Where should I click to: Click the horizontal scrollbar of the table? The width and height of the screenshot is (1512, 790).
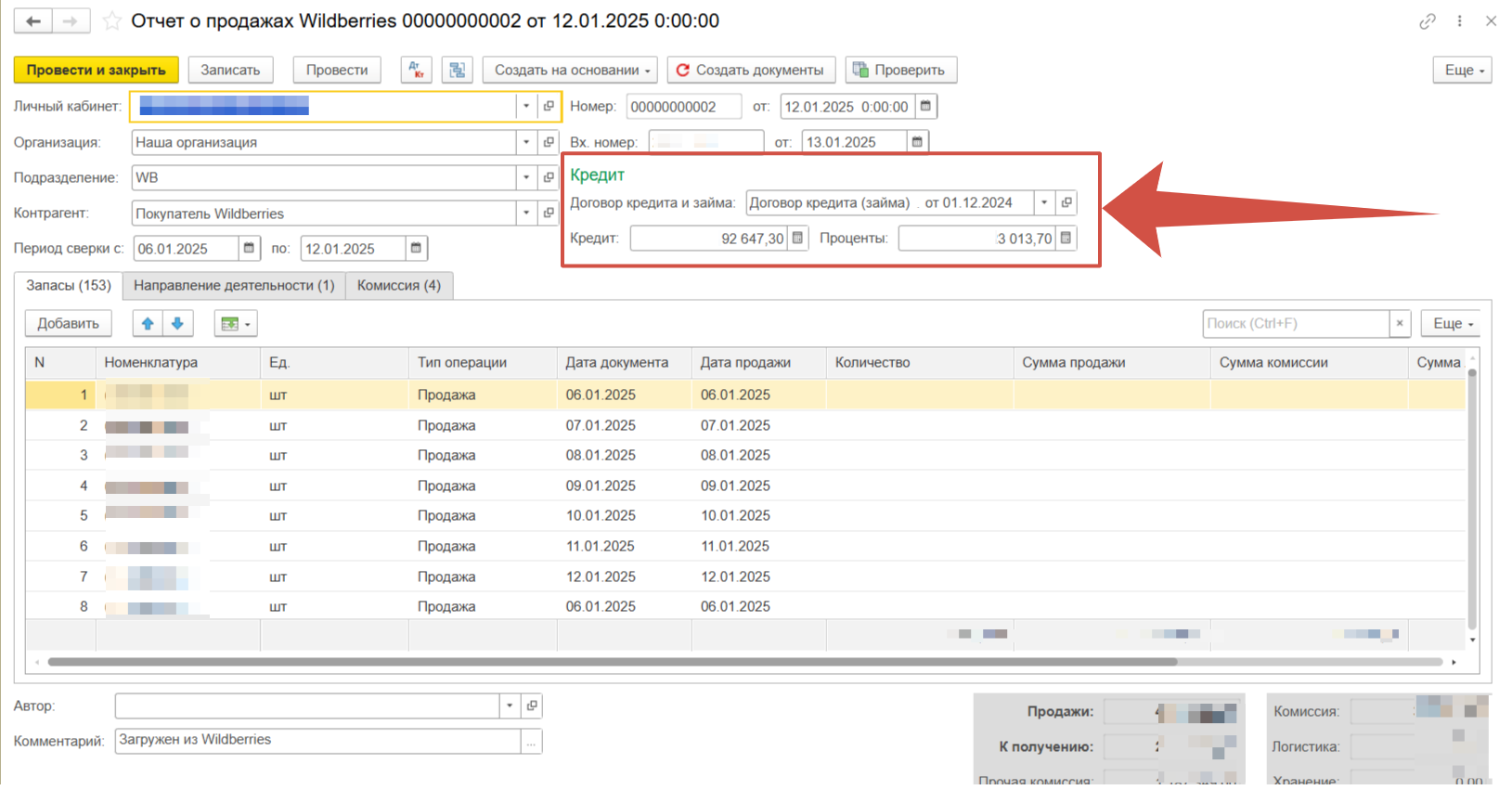pyautogui.click(x=613, y=662)
